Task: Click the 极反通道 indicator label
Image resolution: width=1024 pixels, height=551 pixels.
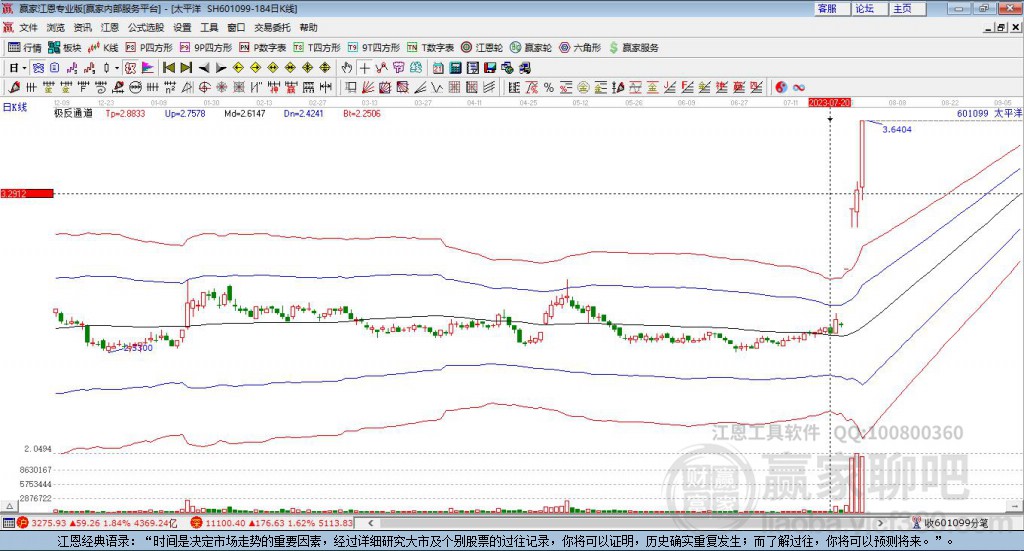Action: click(x=73, y=113)
